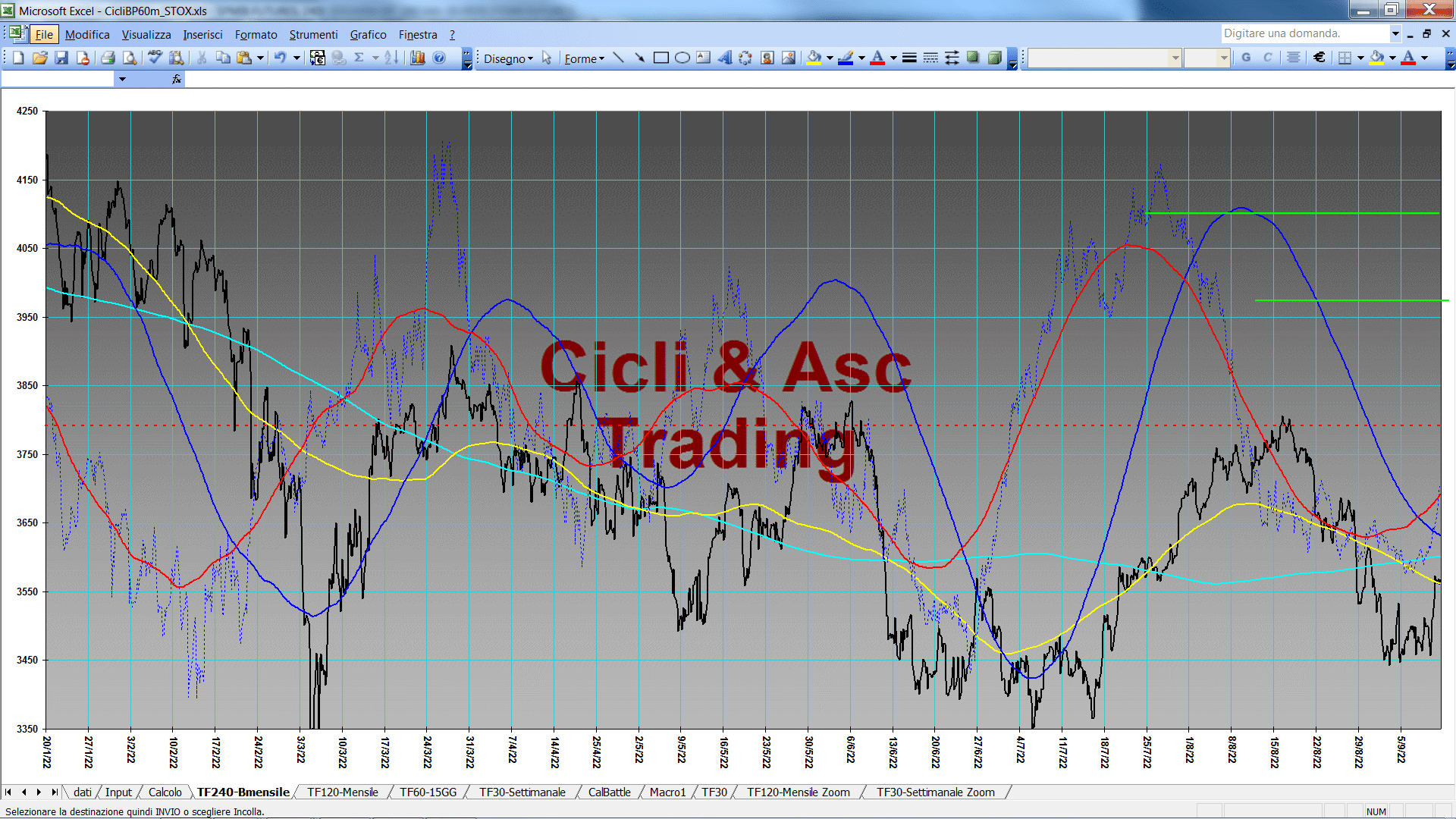Click the 3-D Style icon

(x=994, y=58)
